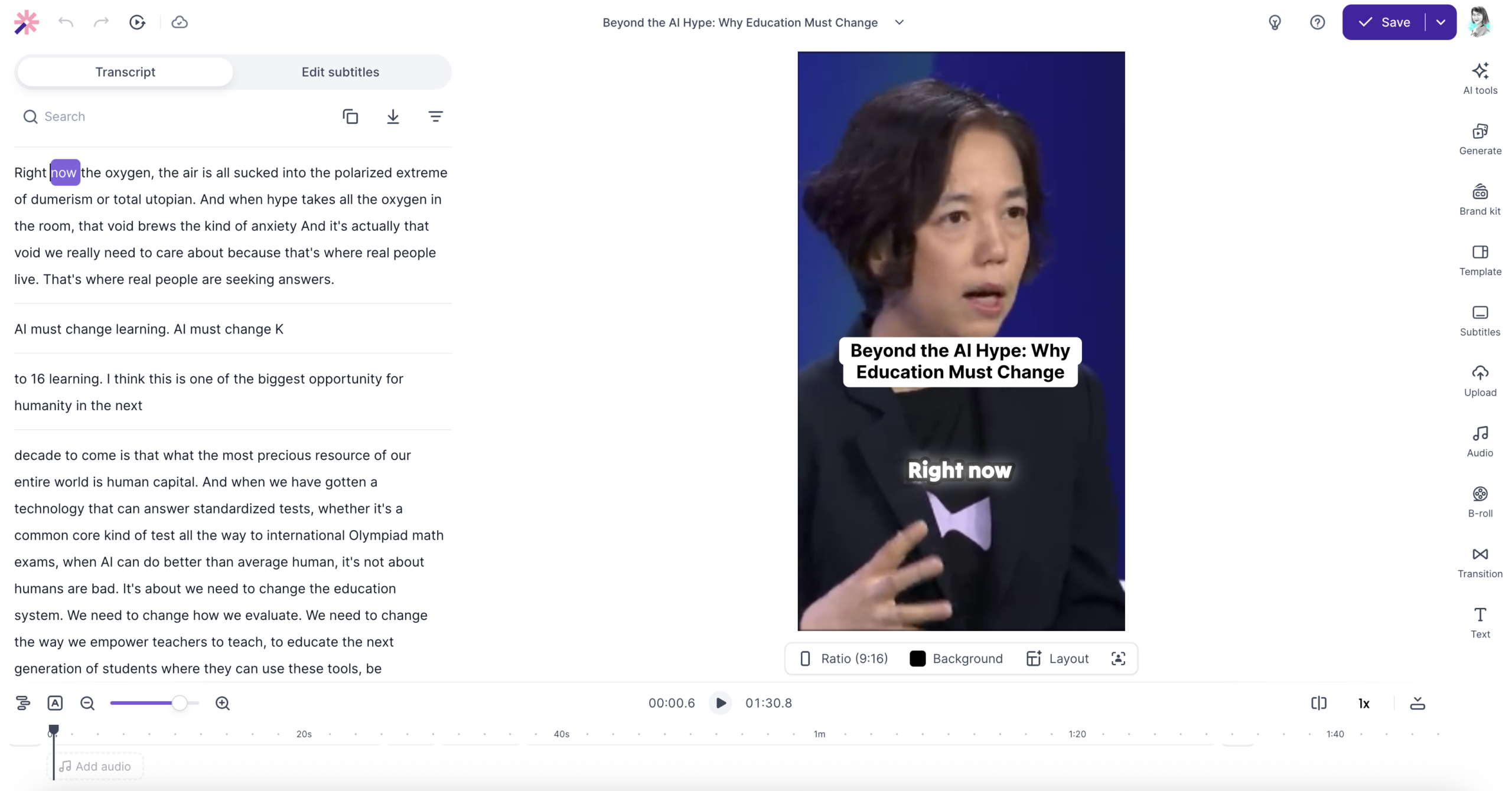Viewport: 1512px width, 791px height.
Task: Toggle the auto caption A icon
Action: coord(55,703)
